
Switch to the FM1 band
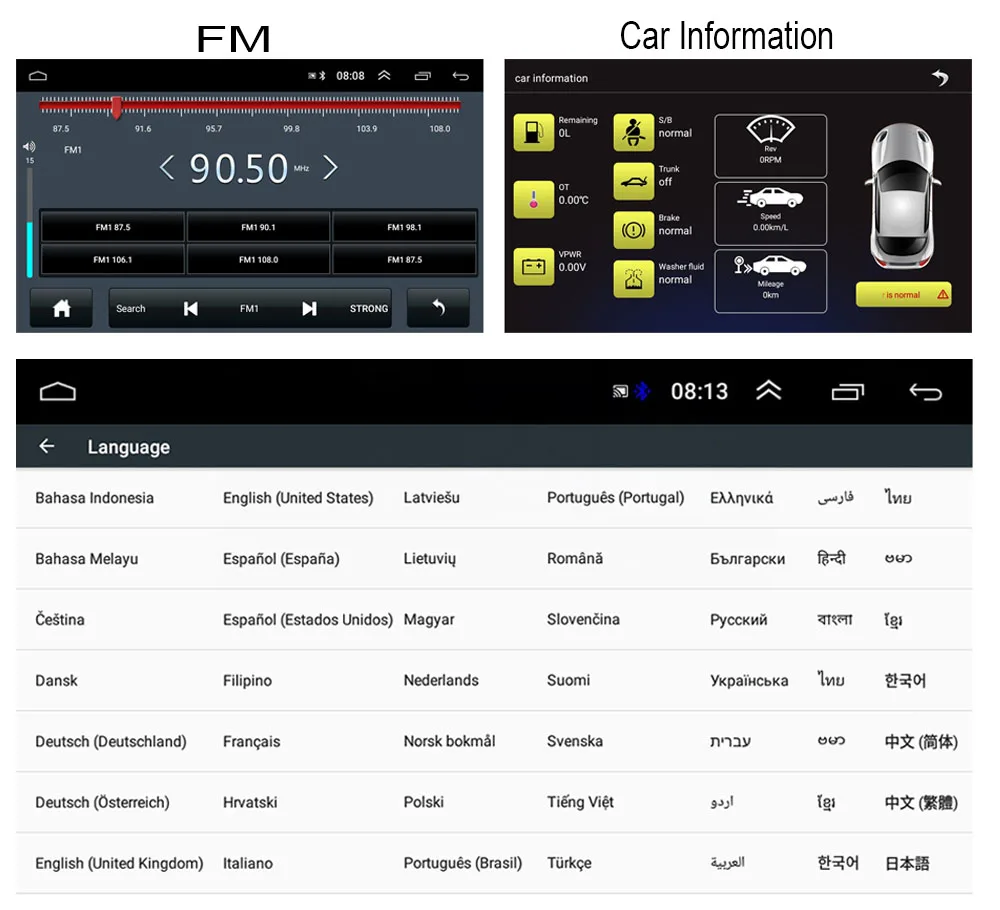tap(250, 308)
